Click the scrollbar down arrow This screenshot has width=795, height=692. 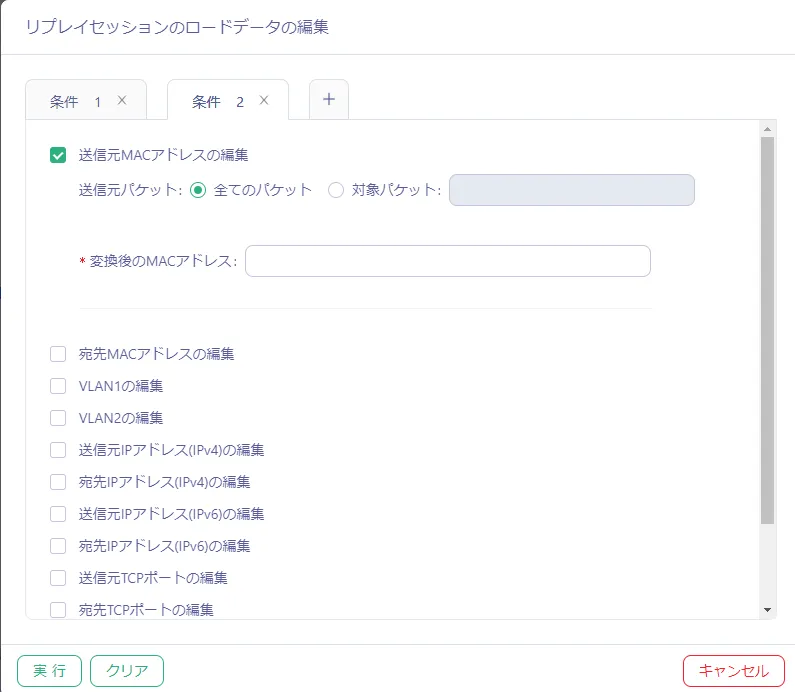[767, 610]
